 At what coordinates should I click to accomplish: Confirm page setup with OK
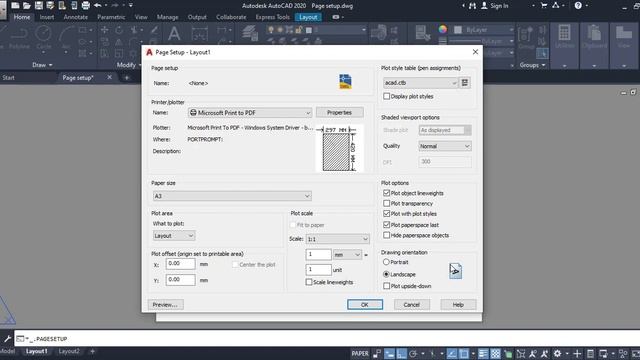click(x=365, y=304)
